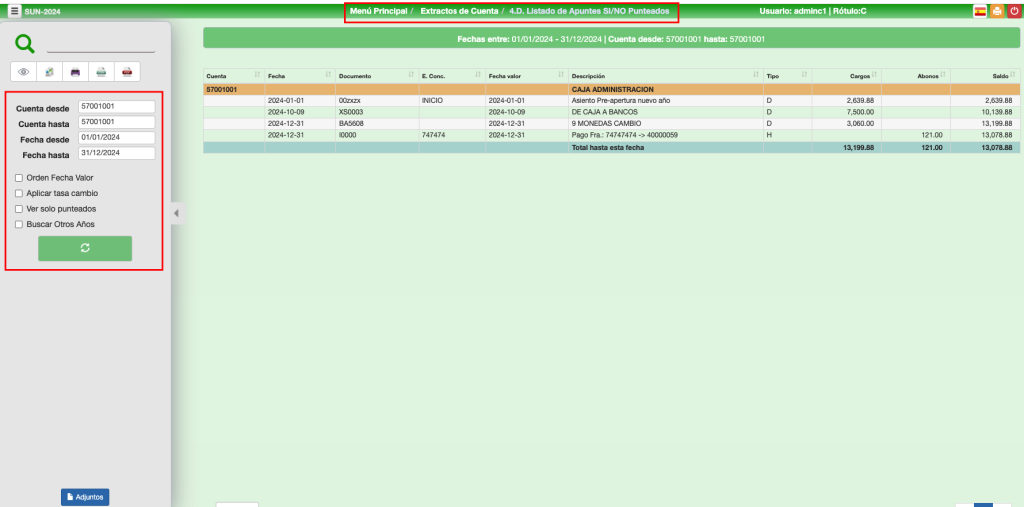Click the red power logout icon
The height and width of the screenshot is (507, 1024).
1014,11
